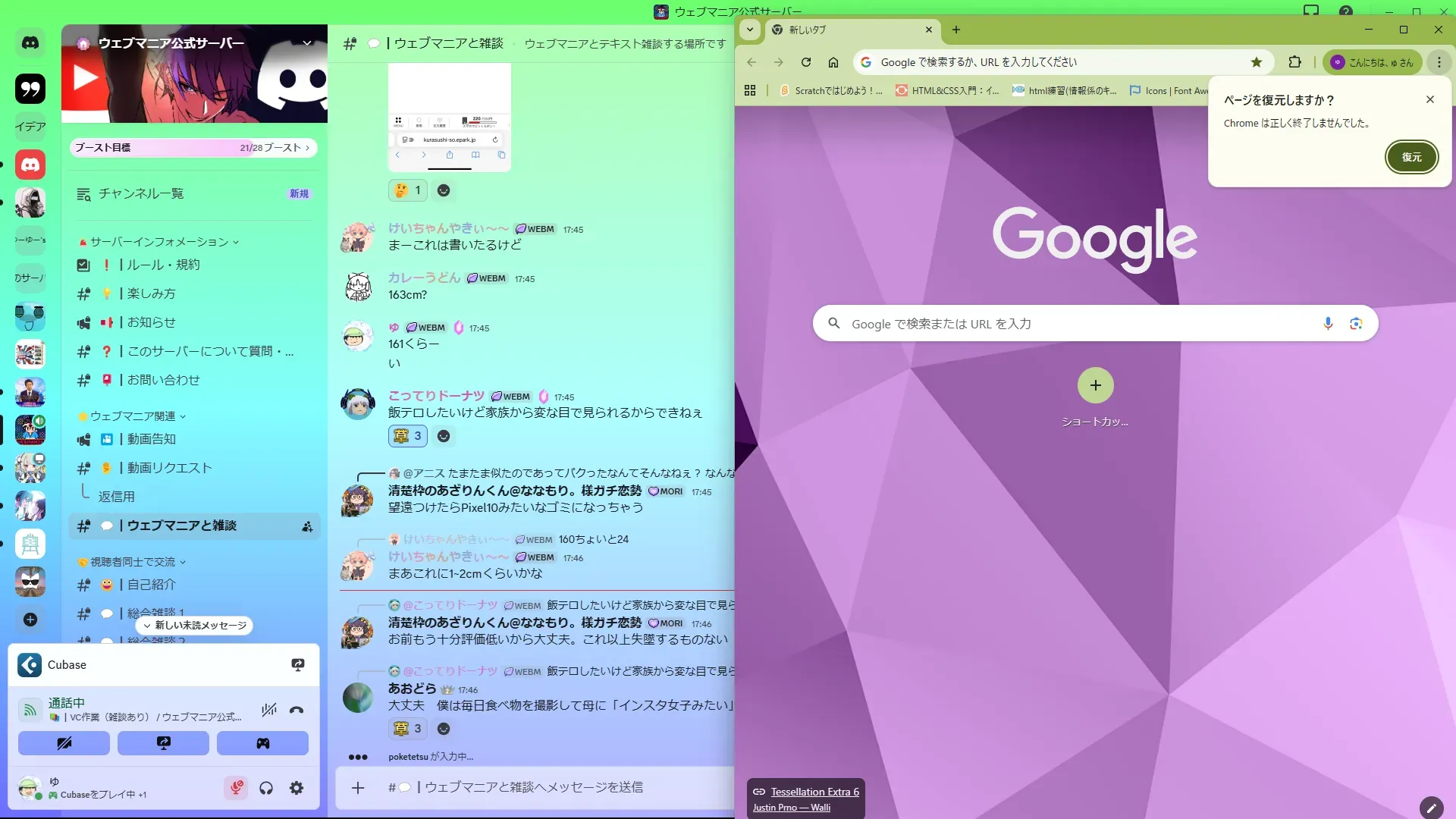Turn on camera in voice call

(64, 743)
